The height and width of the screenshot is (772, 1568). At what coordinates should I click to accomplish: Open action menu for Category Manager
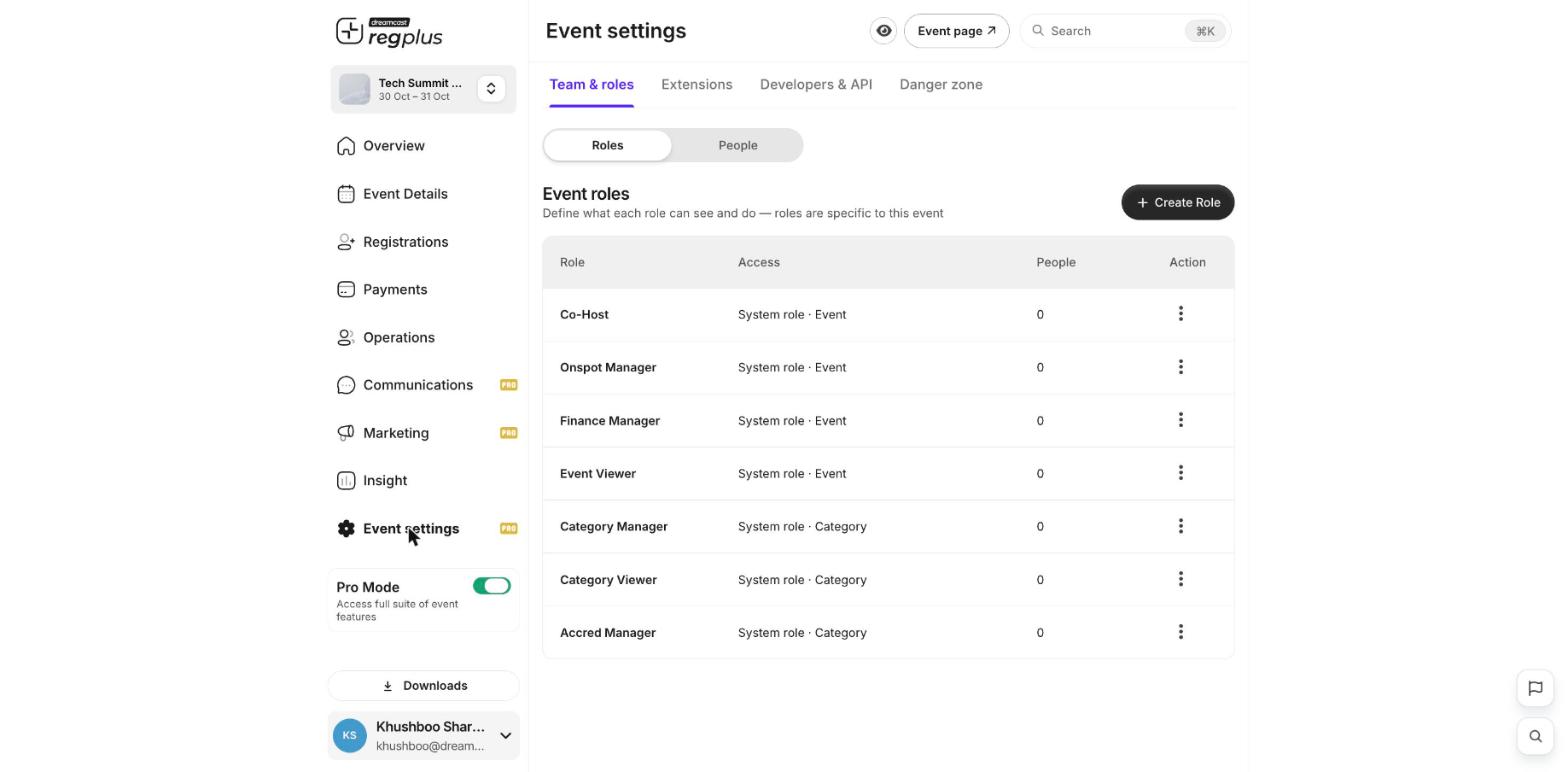1181,526
